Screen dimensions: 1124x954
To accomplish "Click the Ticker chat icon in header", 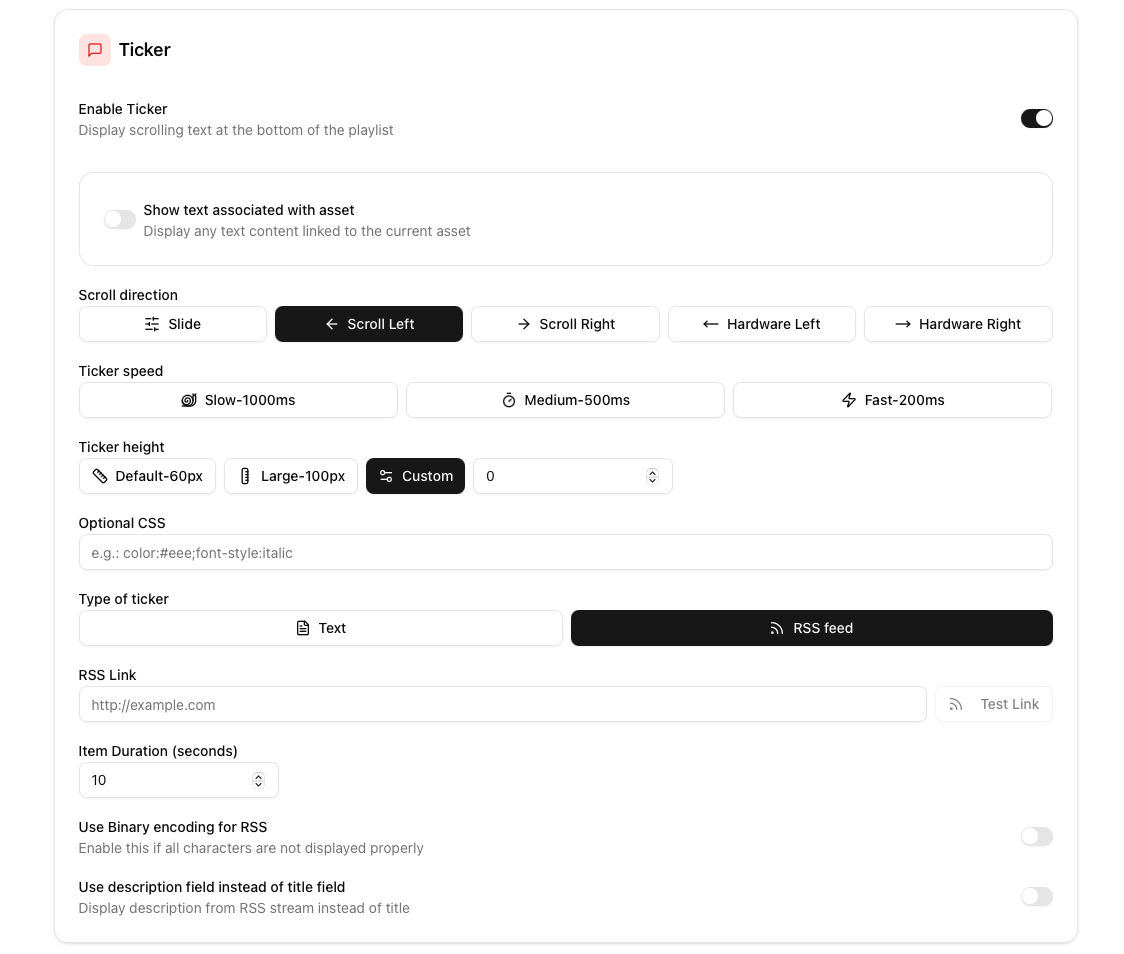I will pos(95,50).
